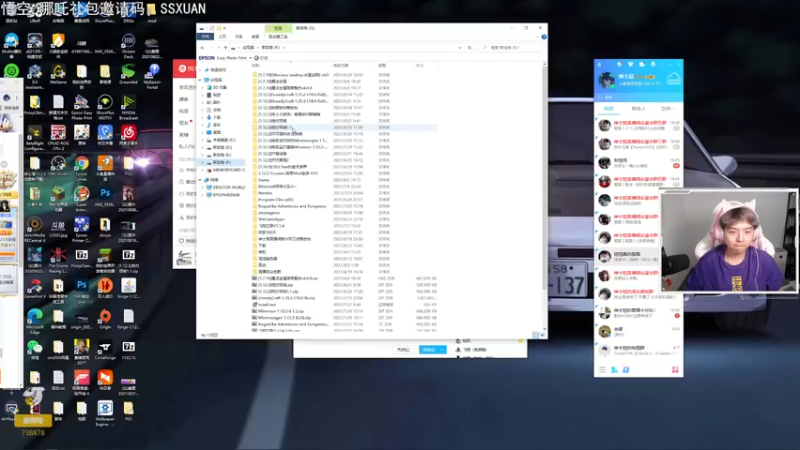Image resolution: width=800 pixels, height=450 pixels.
Task: Select drive F: in navigation tree
Action: pos(222,162)
